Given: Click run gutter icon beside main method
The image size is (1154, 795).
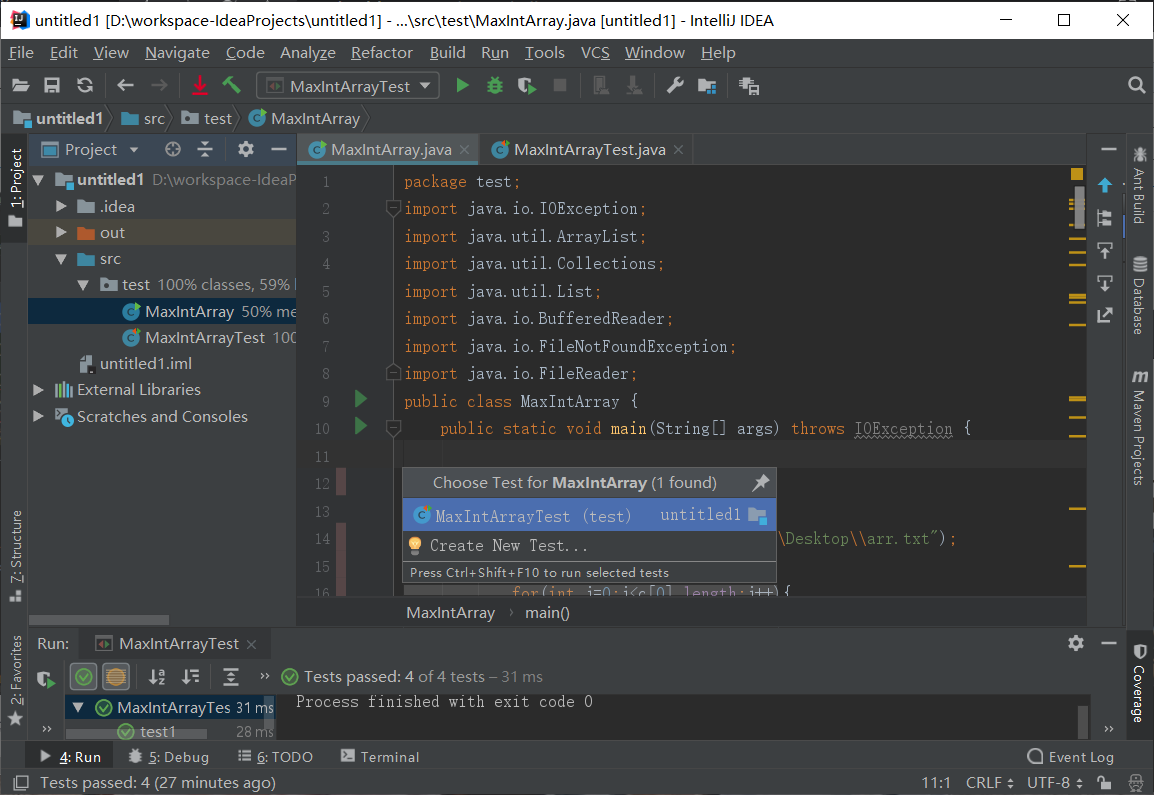Looking at the screenshot, I should point(361,426).
